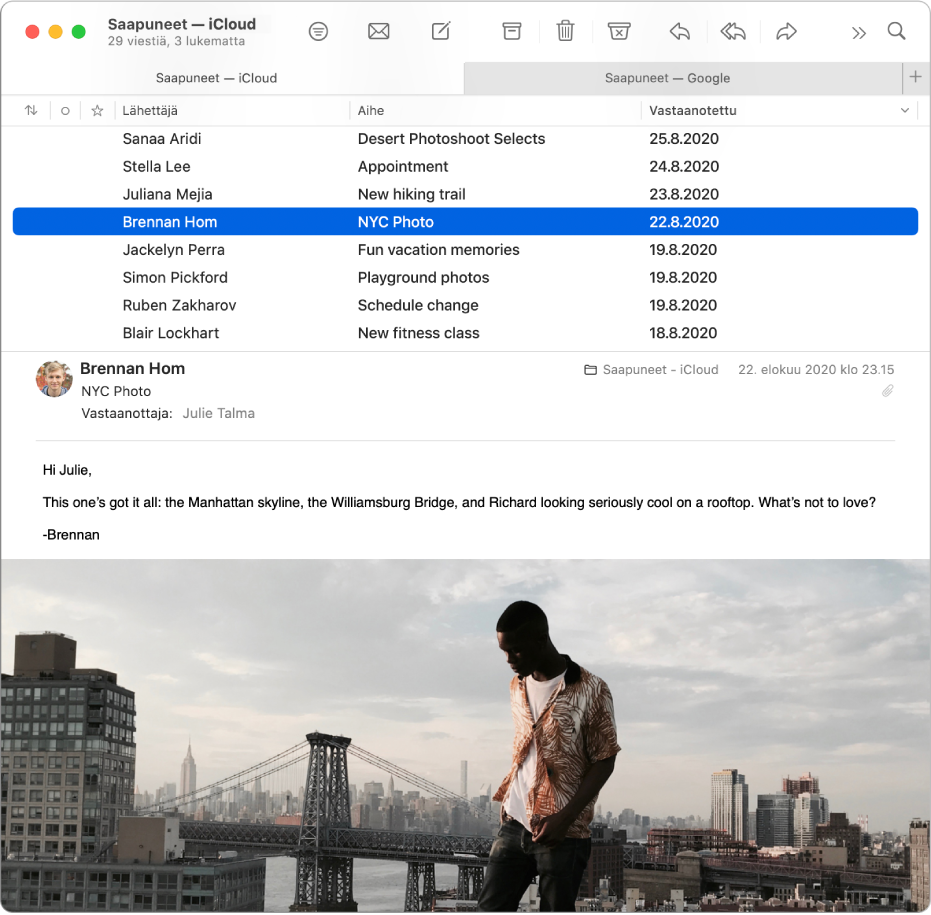Click the attachment paperclip in message header
The image size is (931, 915).
point(887,391)
